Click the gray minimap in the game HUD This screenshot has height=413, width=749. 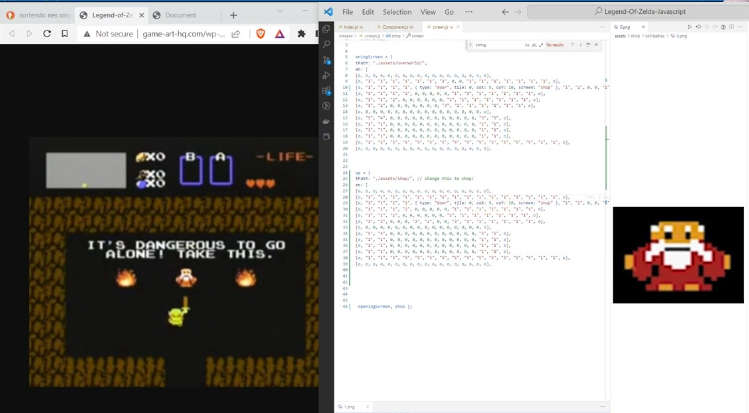(86, 170)
